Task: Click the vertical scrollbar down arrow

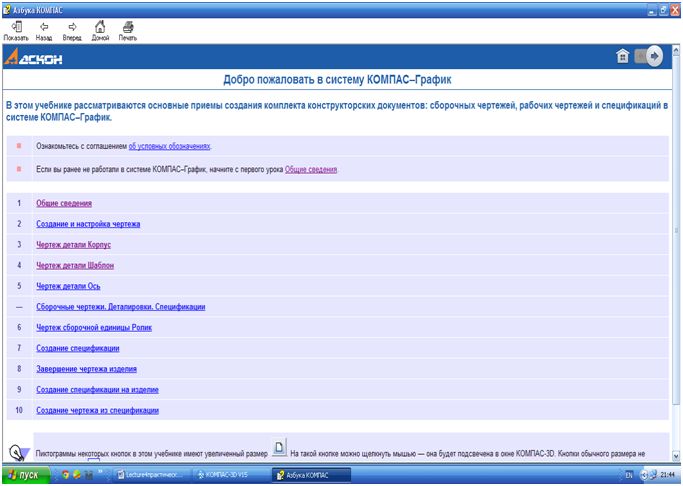Action: coord(676,456)
